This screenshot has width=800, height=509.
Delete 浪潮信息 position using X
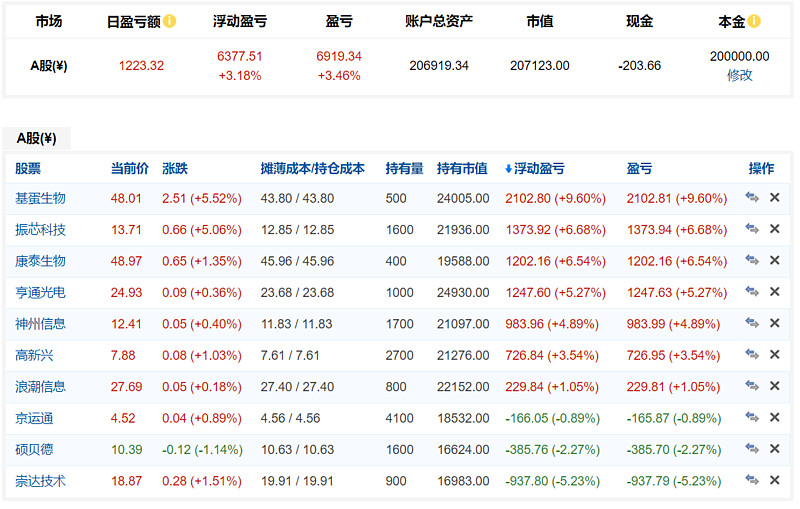(774, 386)
